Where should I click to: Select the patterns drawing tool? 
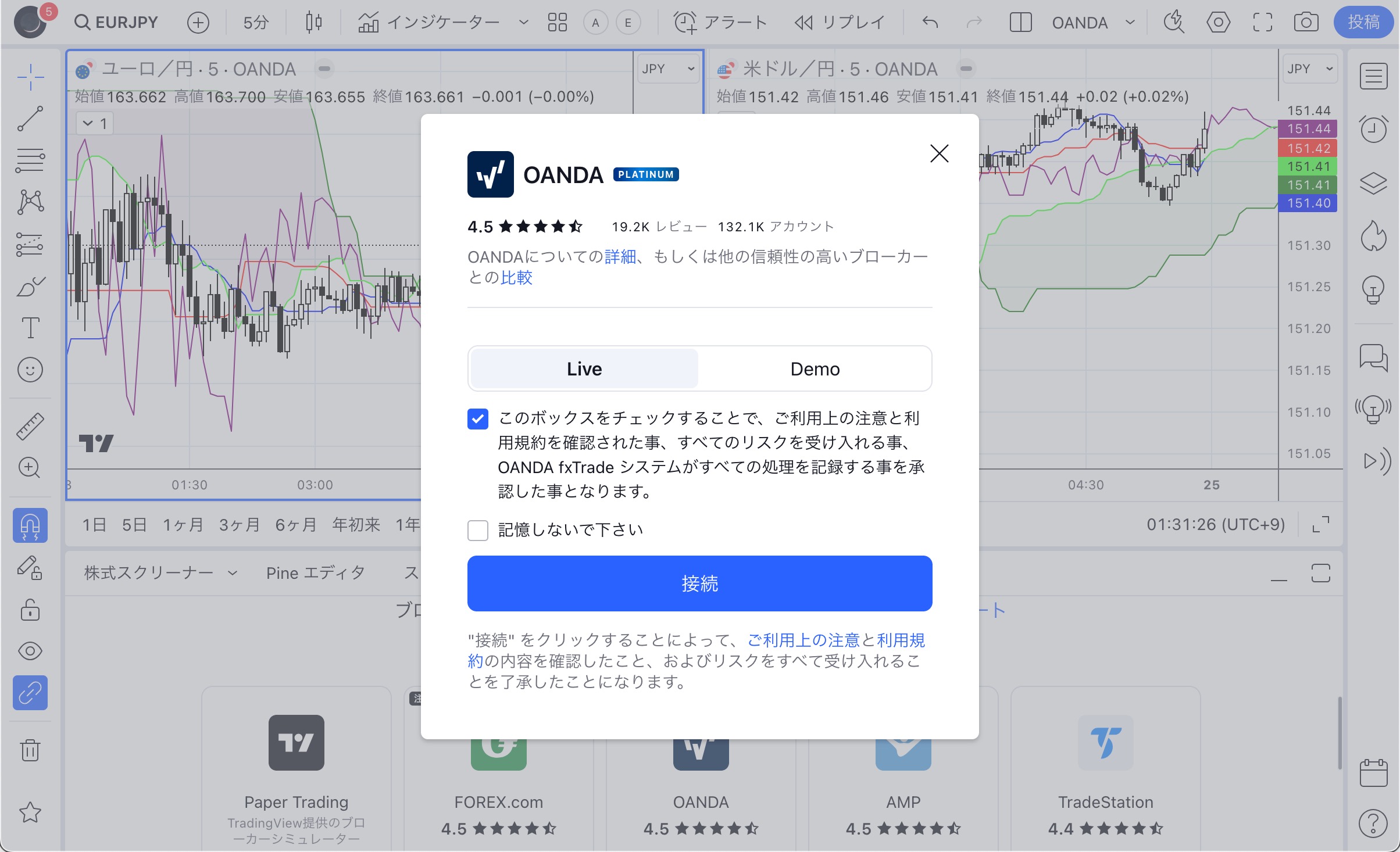(30, 202)
